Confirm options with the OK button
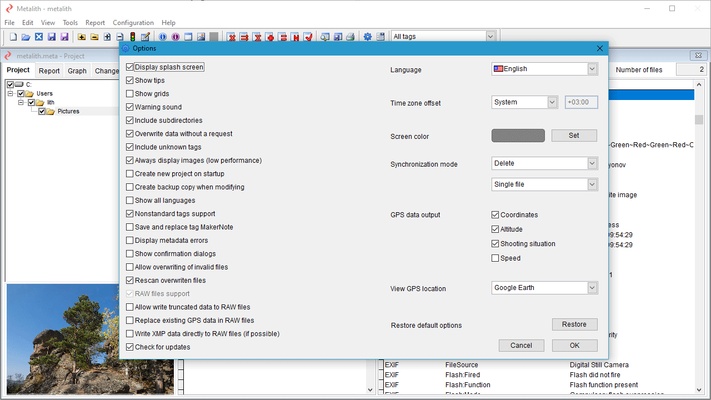This screenshot has height=400, width=711. (575, 346)
